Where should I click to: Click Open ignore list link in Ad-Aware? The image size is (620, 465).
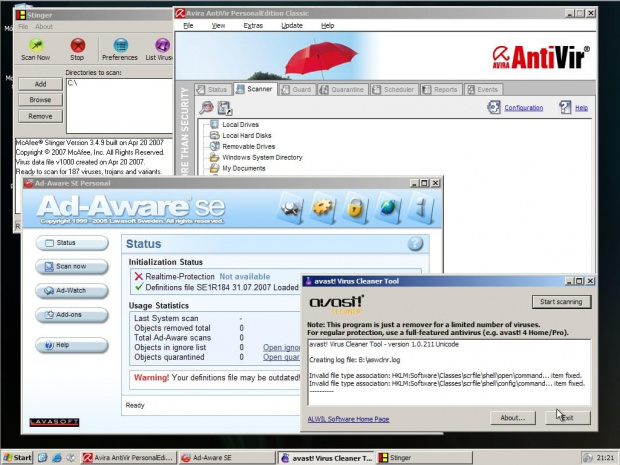(x=282, y=348)
